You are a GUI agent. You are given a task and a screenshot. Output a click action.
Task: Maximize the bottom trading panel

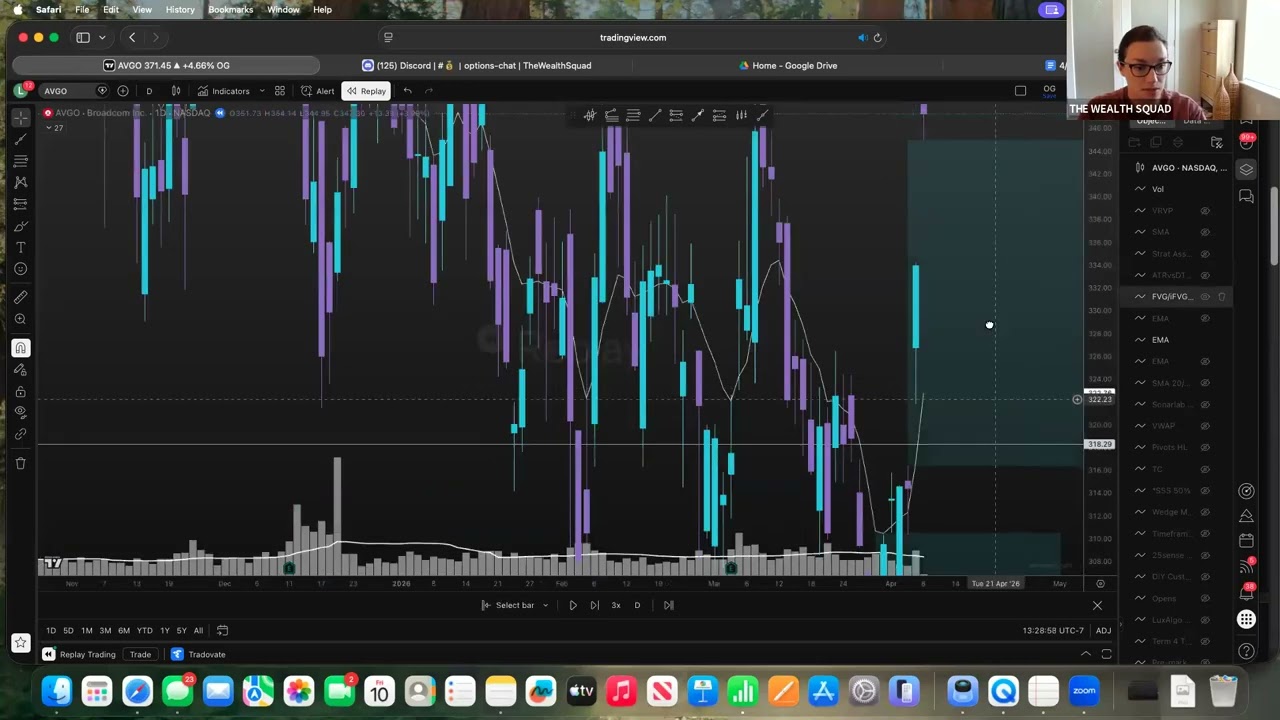click(x=1106, y=655)
